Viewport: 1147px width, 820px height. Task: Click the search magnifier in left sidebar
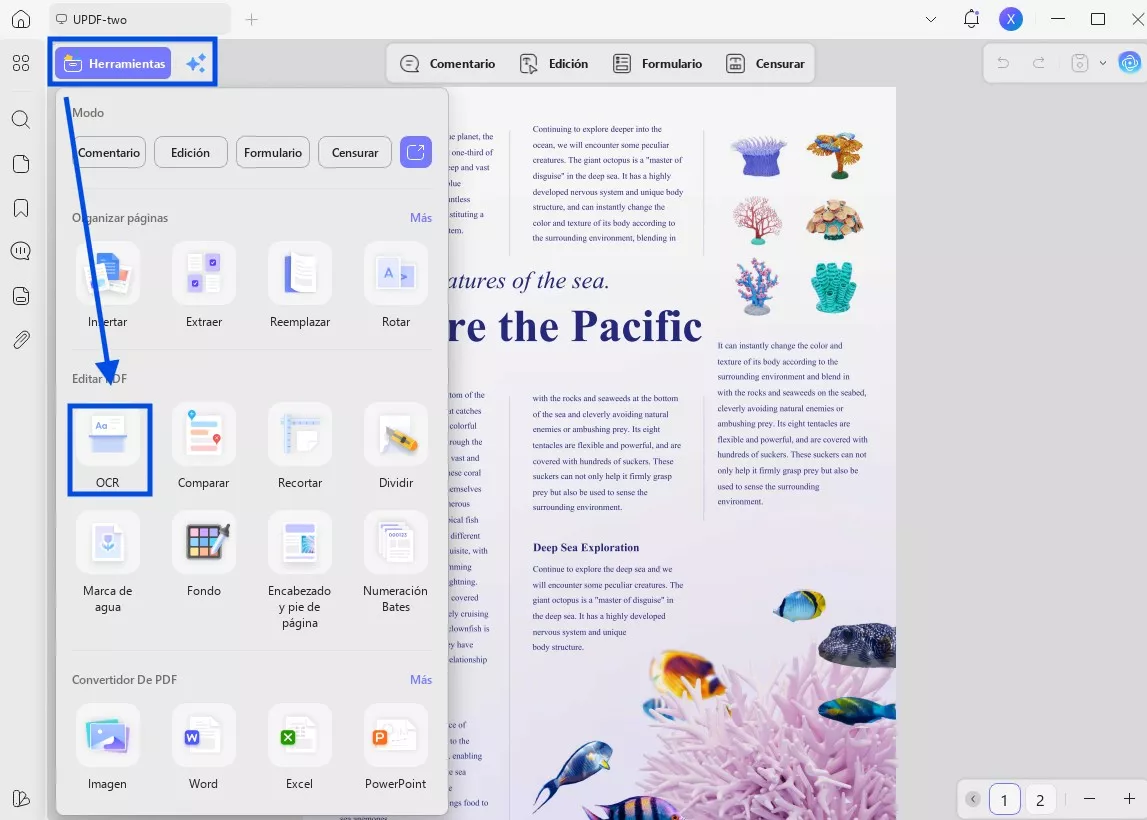(21, 119)
